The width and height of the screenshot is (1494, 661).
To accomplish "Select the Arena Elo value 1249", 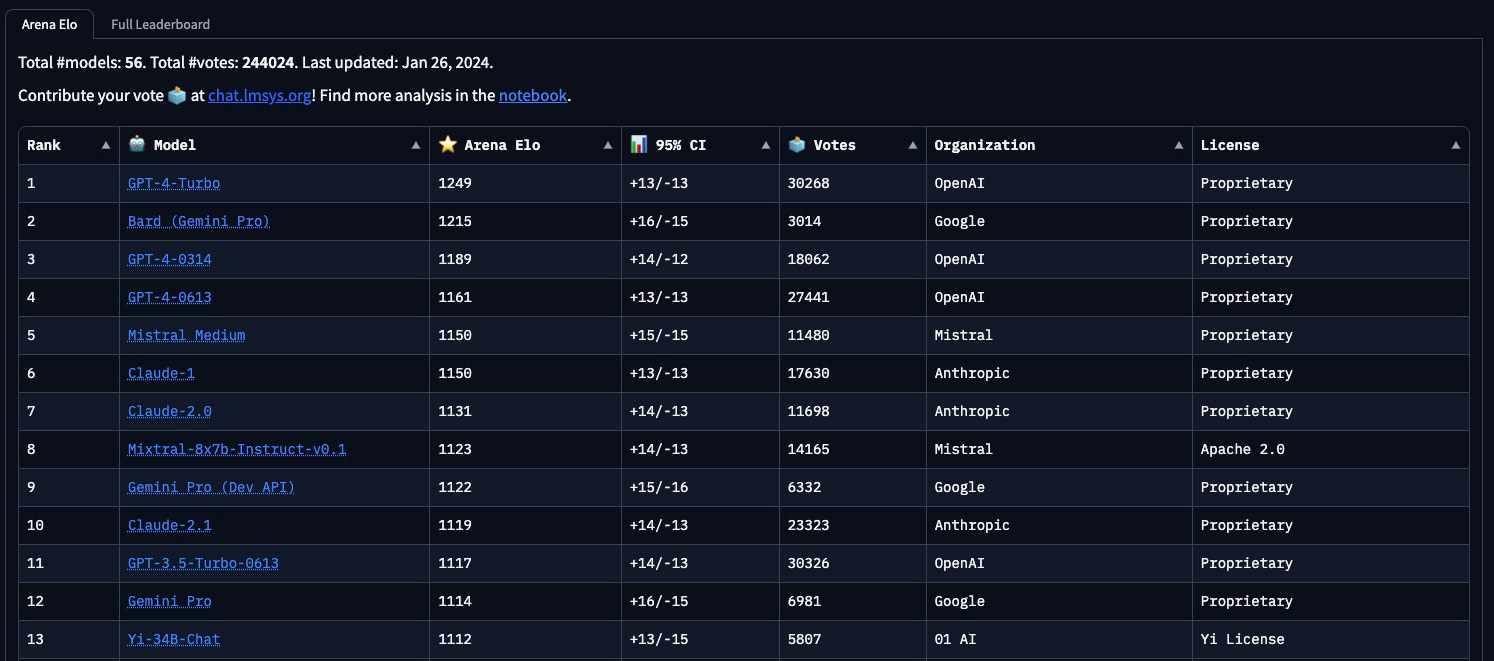I will [x=455, y=183].
